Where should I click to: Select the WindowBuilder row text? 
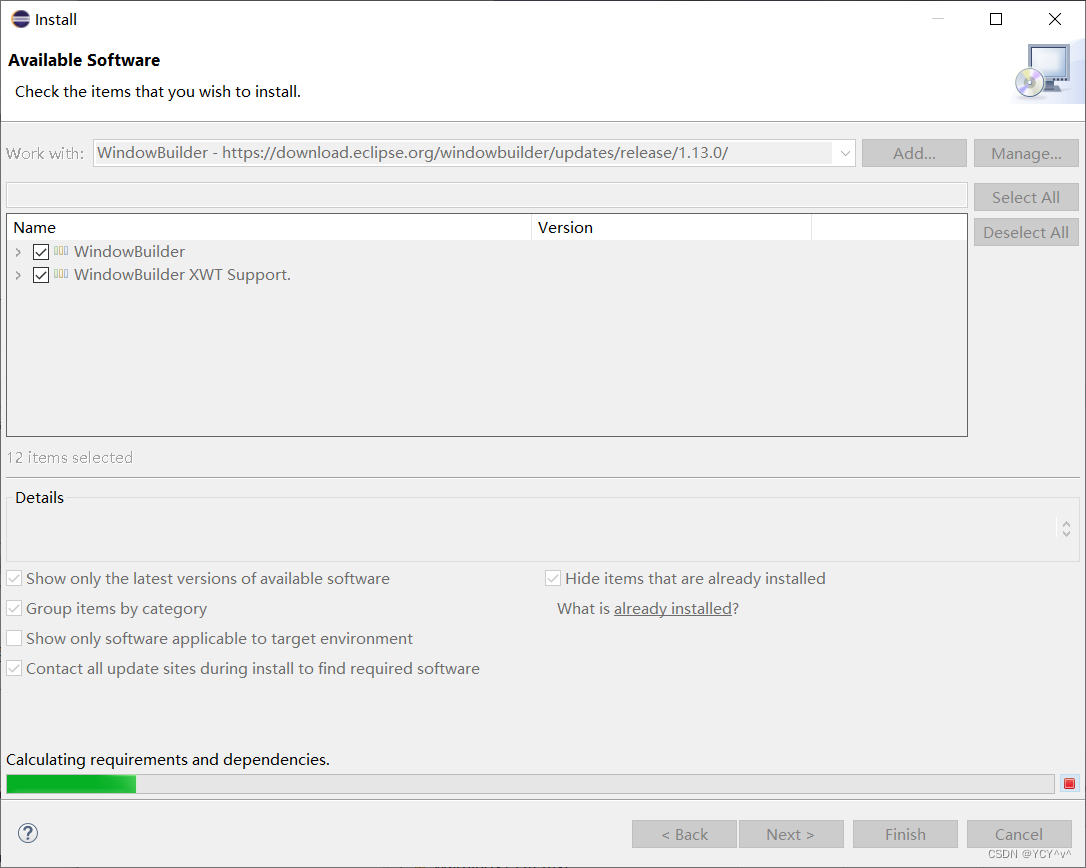(130, 251)
